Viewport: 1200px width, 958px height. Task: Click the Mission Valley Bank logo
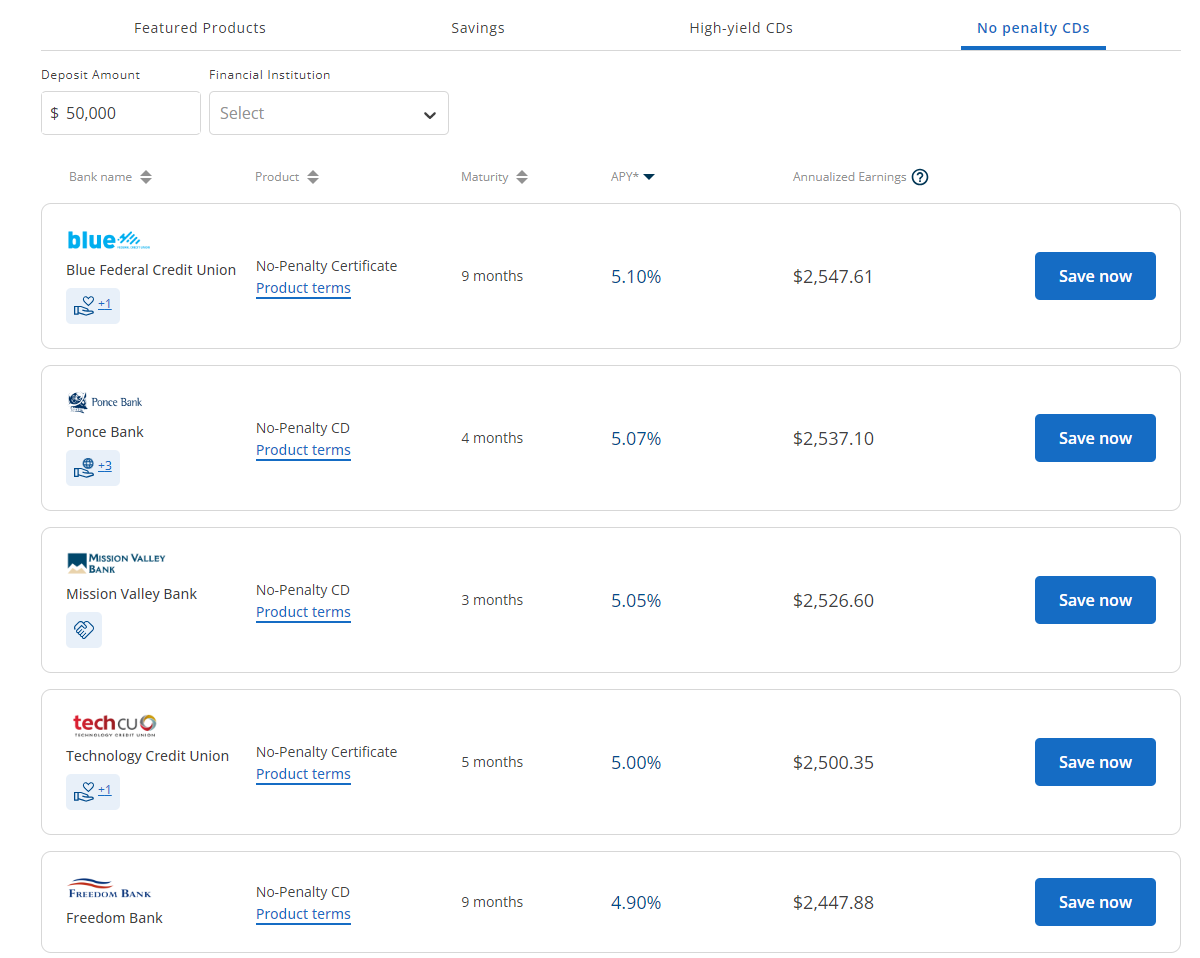pos(116,563)
